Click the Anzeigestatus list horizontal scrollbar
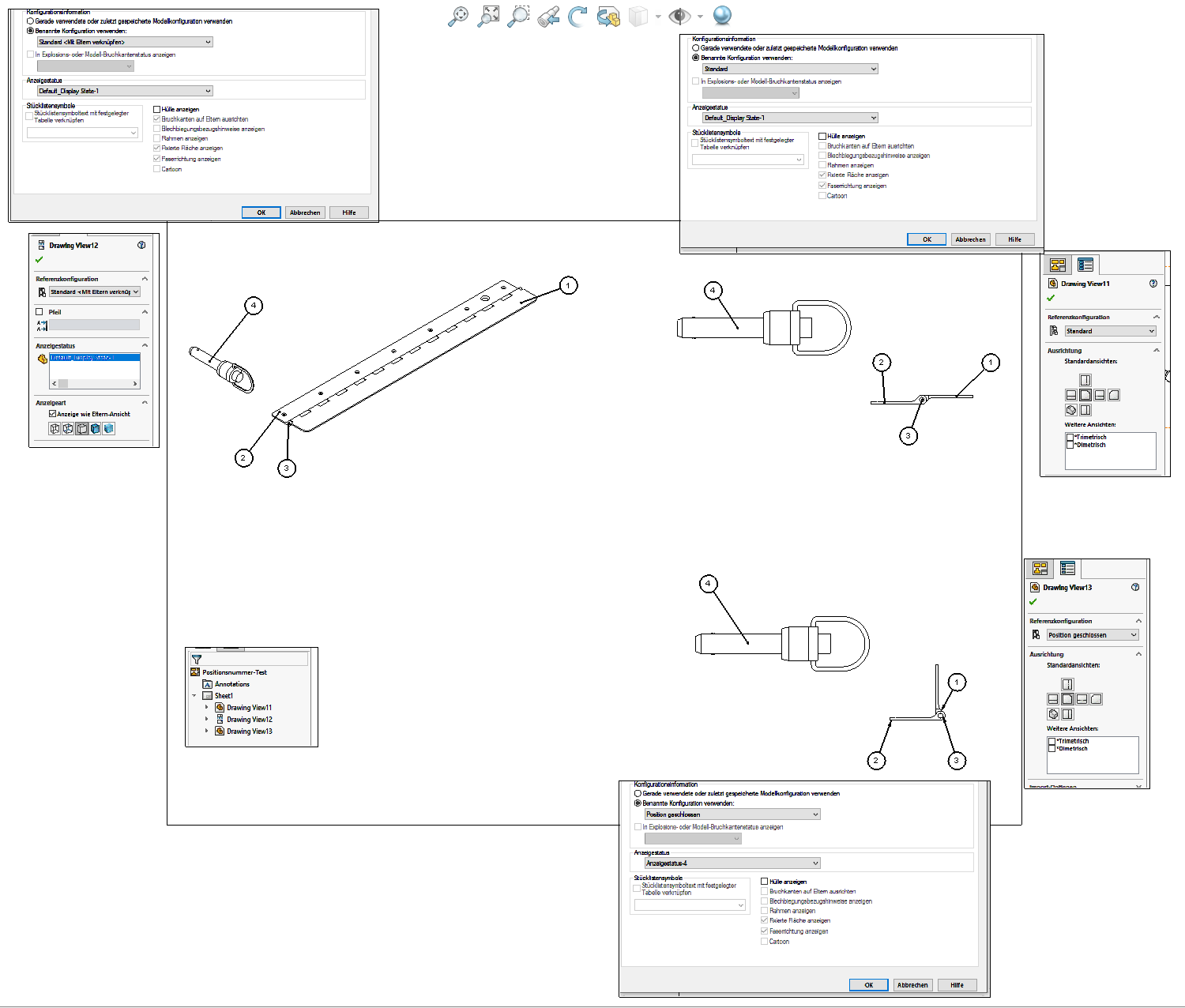1185x1008 pixels. [x=95, y=384]
